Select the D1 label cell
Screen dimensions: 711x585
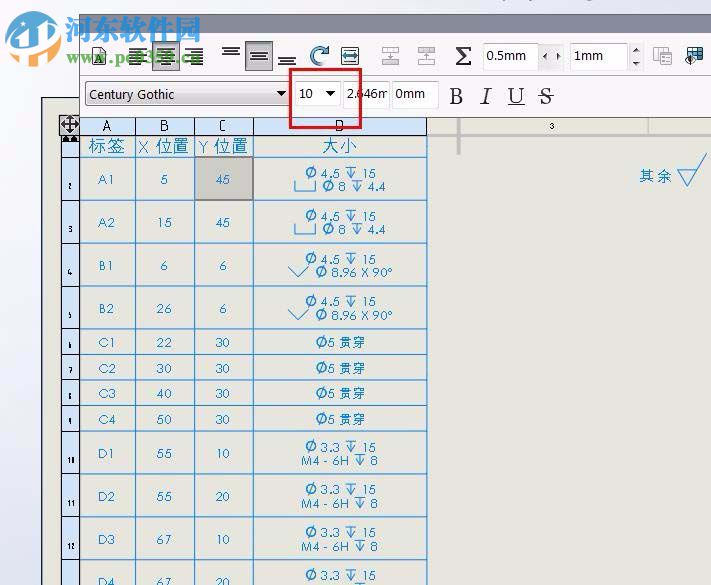click(107, 453)
